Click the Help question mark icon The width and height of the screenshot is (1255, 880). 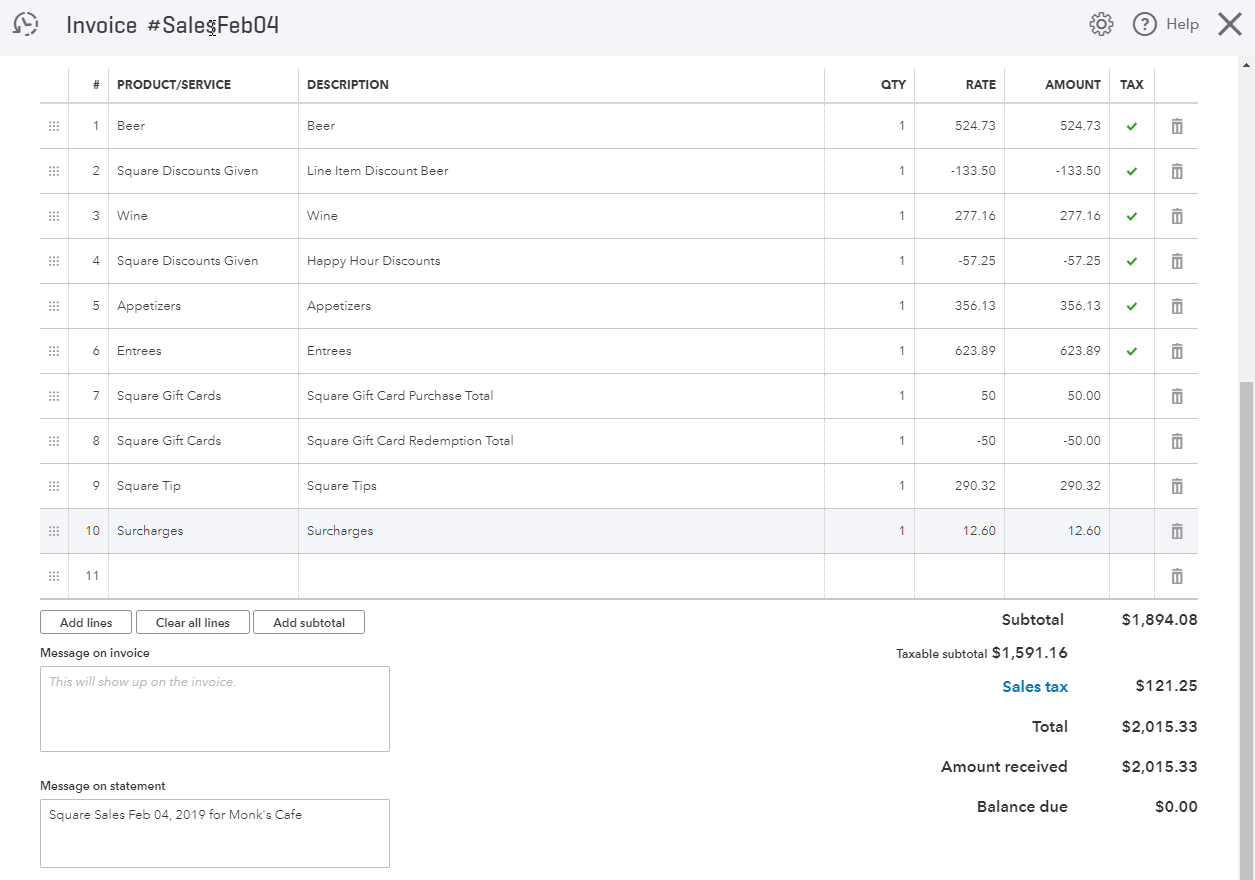[1145, 24]
